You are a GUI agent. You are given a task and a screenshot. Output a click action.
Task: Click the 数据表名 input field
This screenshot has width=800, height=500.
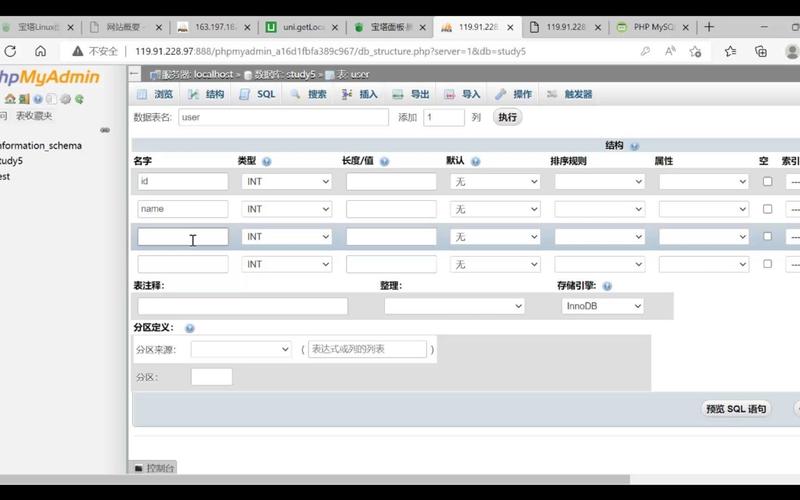coord(284,117)
